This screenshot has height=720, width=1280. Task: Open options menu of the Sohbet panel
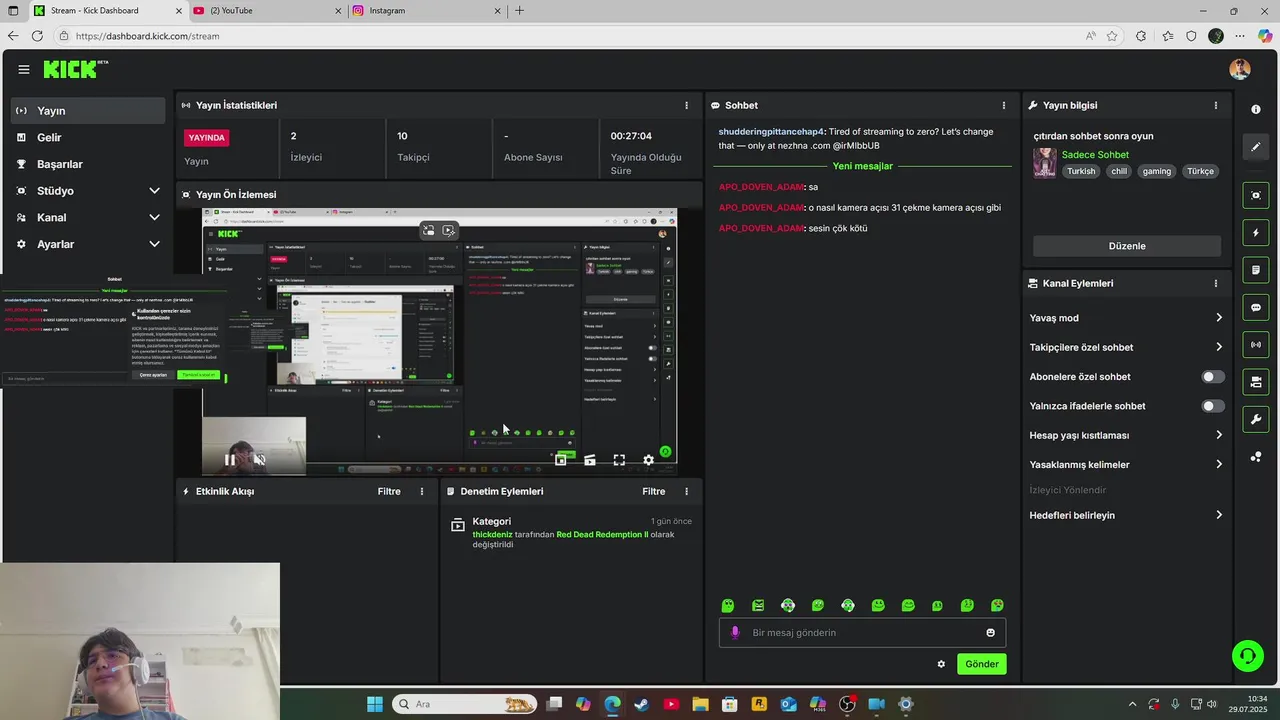1004,105
